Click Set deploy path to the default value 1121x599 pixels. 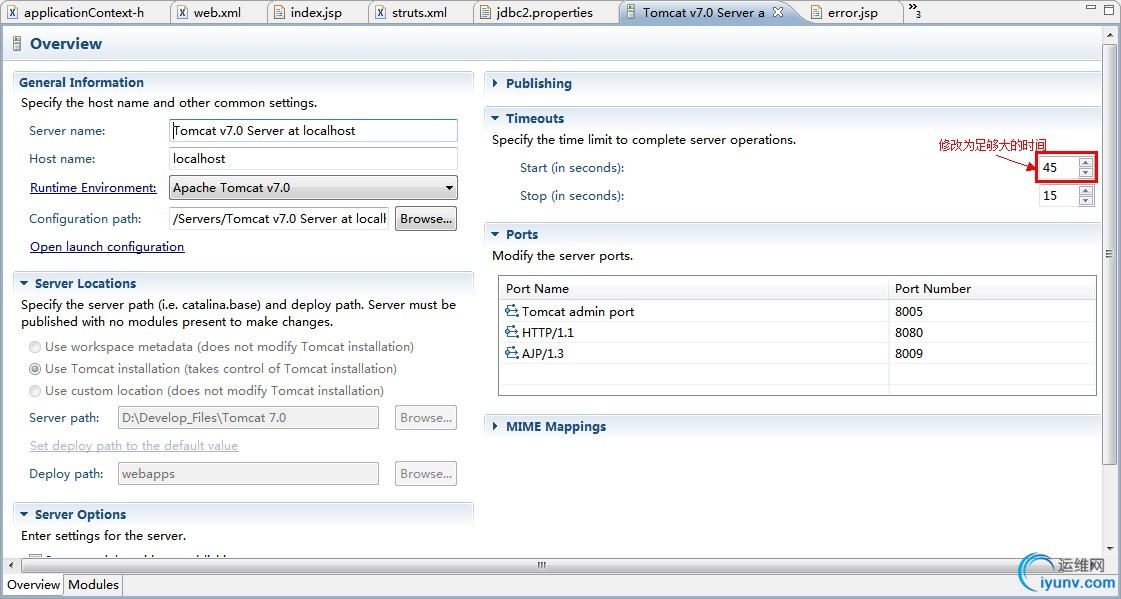(x=134, y=445)
